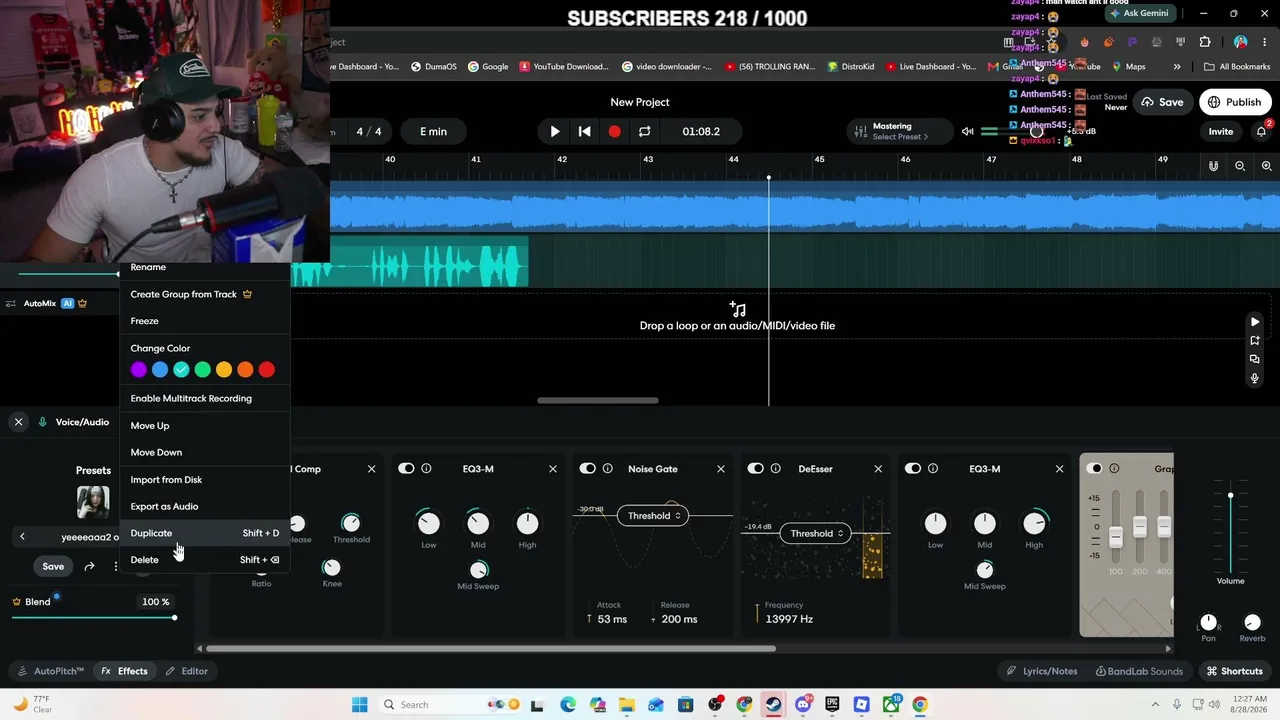The height and width of the screenshot is (720, 1280).
Task: Switch to the Editor tab
Action: pyautogui.click(x=187, y=671)
